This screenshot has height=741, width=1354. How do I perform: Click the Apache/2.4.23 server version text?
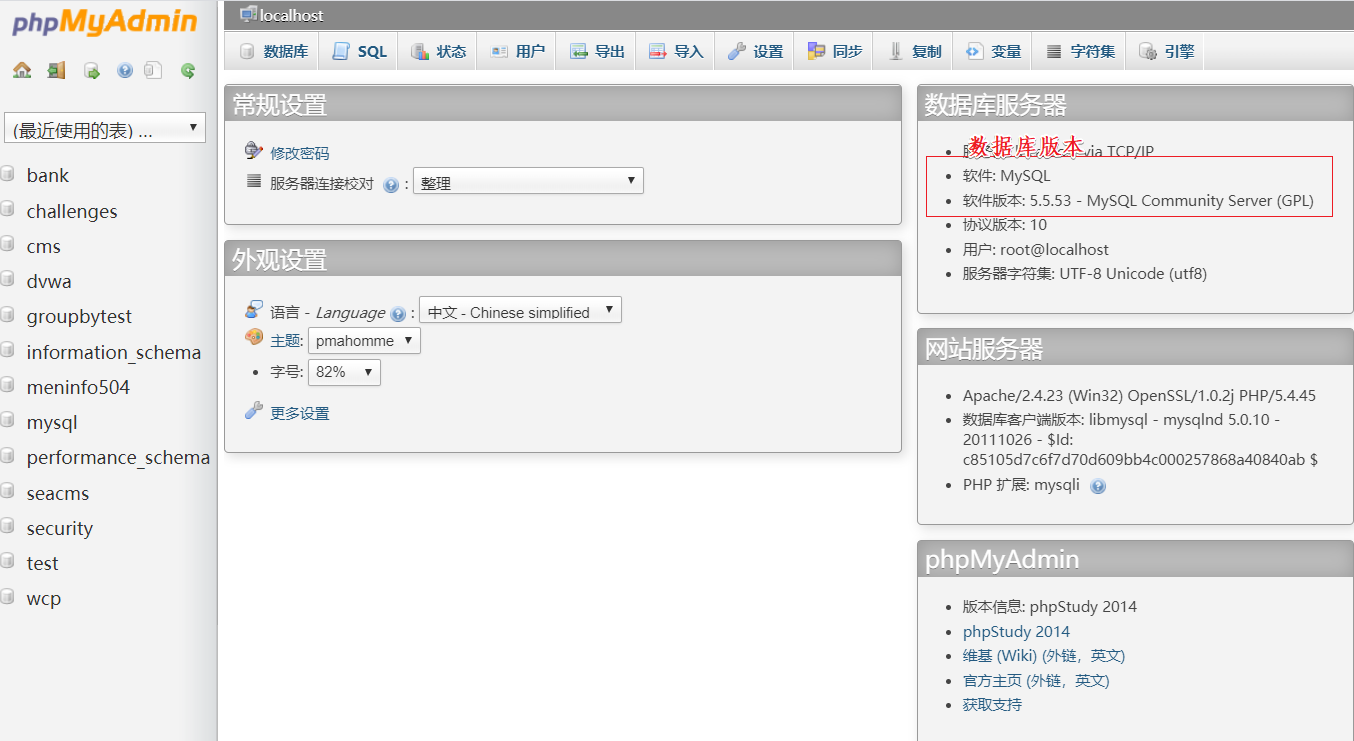point(1139,396)
